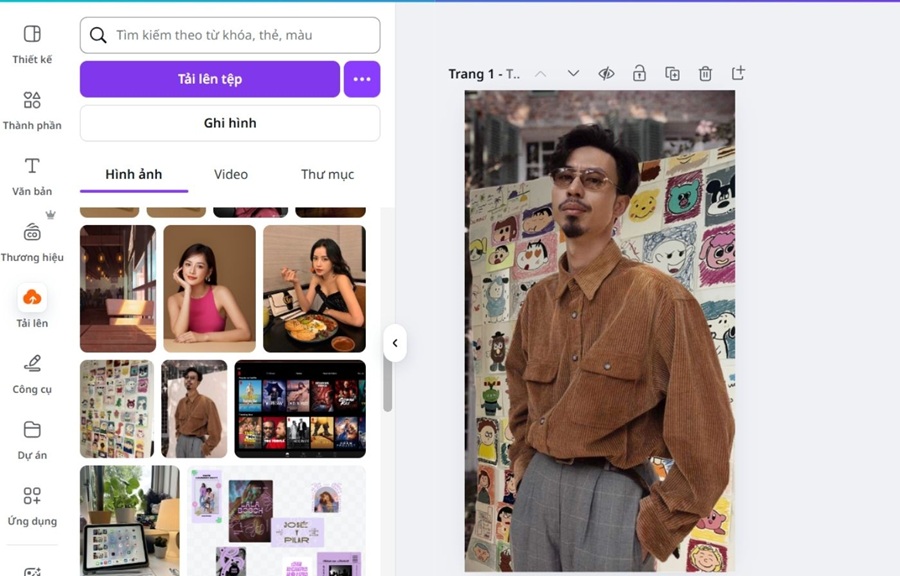Switch to the Thư mục tab
This screenshot has height=576, width=900.
(x=327, y=174)
